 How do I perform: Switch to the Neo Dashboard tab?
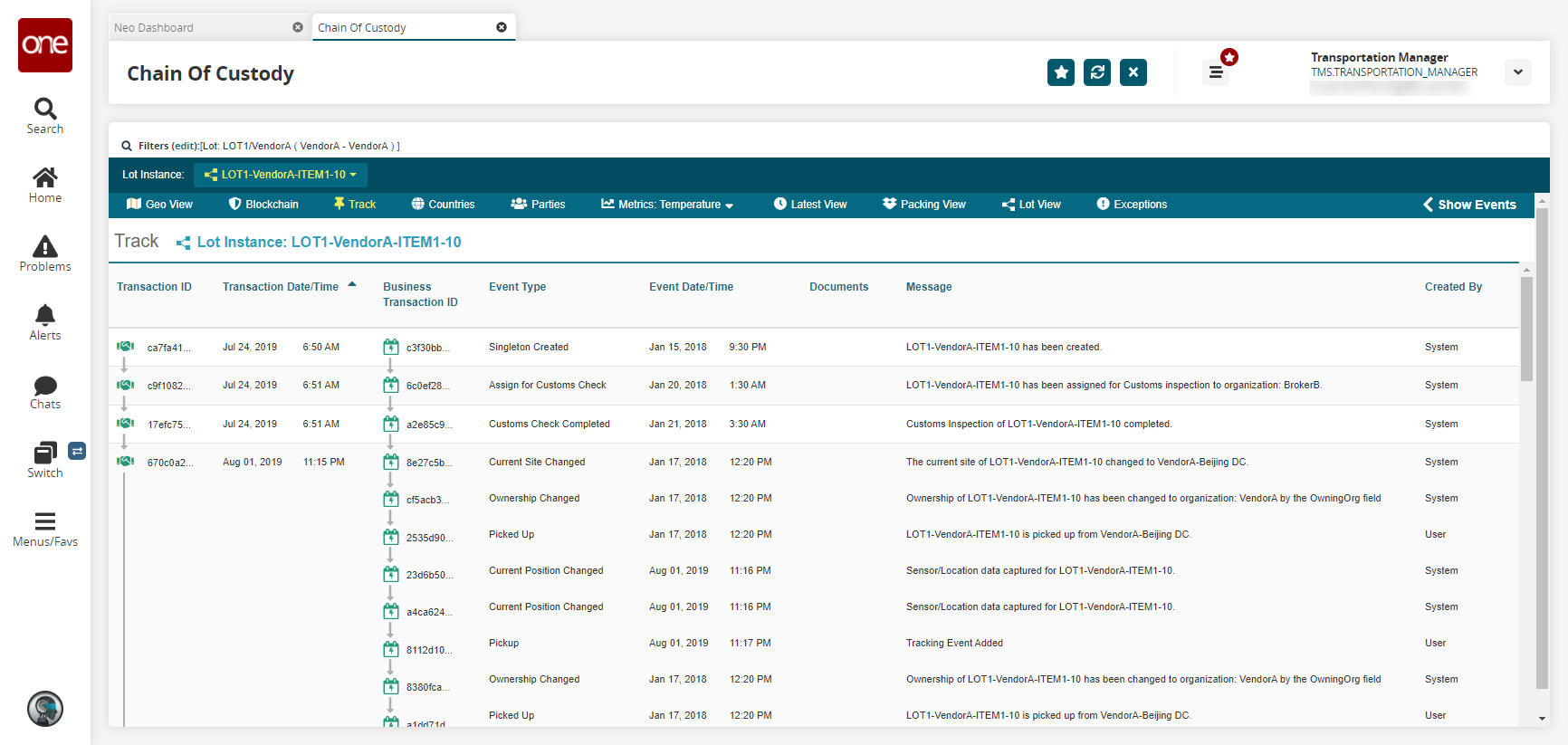coord(199,28)
